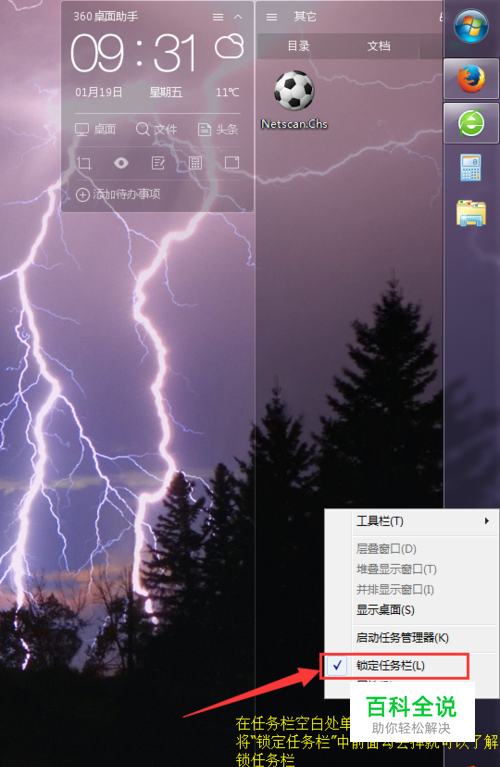This screenshot has height=767, width=500.
Task: Click the 09:31 clock display
Action: coord(134,53)
